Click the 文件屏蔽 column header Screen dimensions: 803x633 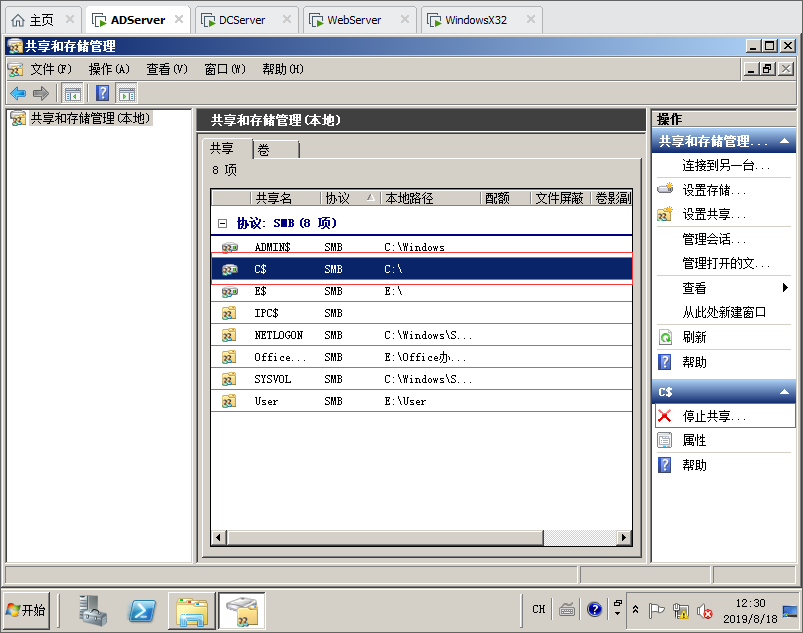(561, 198)
